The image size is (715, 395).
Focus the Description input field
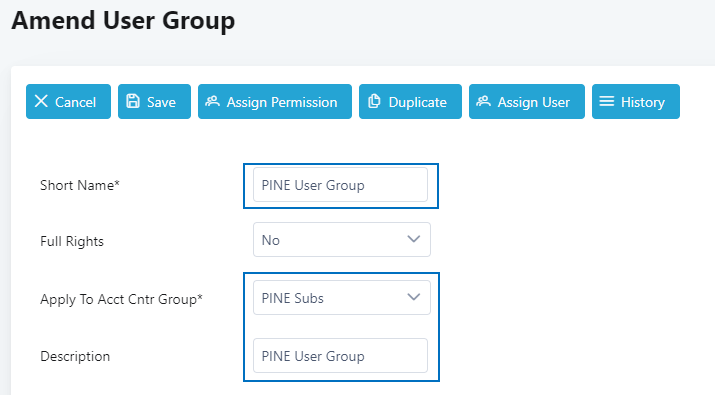340,355
